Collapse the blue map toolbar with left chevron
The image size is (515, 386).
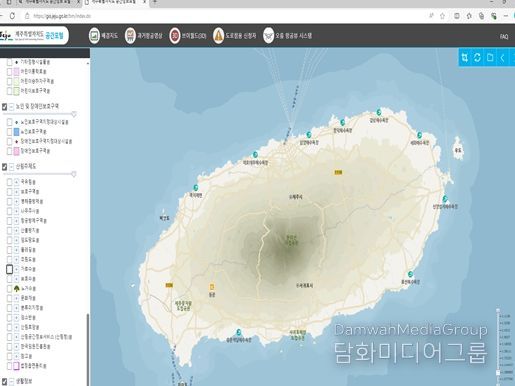click(502, 57)
